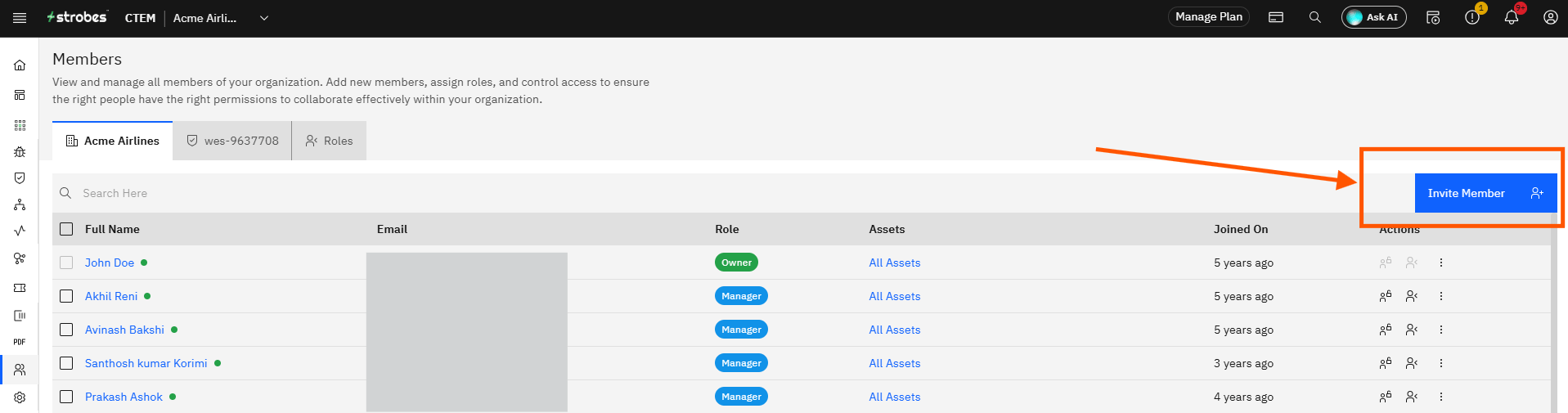Open the bug icon in sidebar
Screen dimensions: 1568x413
point(20,152)
